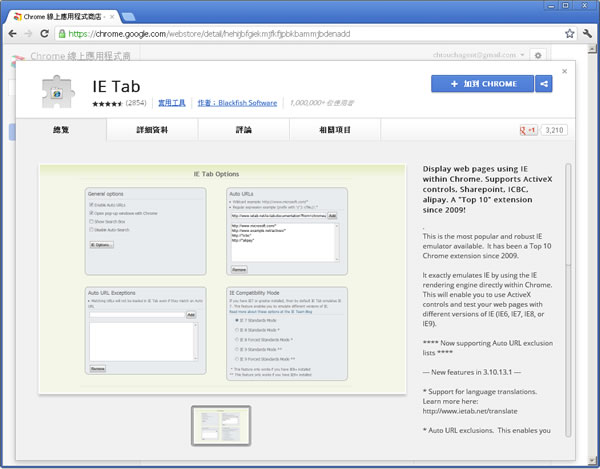Screen dimensions: 600x469
Task: Open the gmail account dropdown
Action: pos(478,55)
